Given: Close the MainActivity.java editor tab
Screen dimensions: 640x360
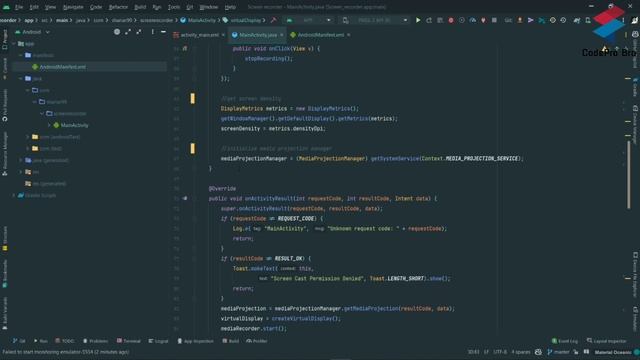Looking at the screenshot, I should click(x=282, y=35).
